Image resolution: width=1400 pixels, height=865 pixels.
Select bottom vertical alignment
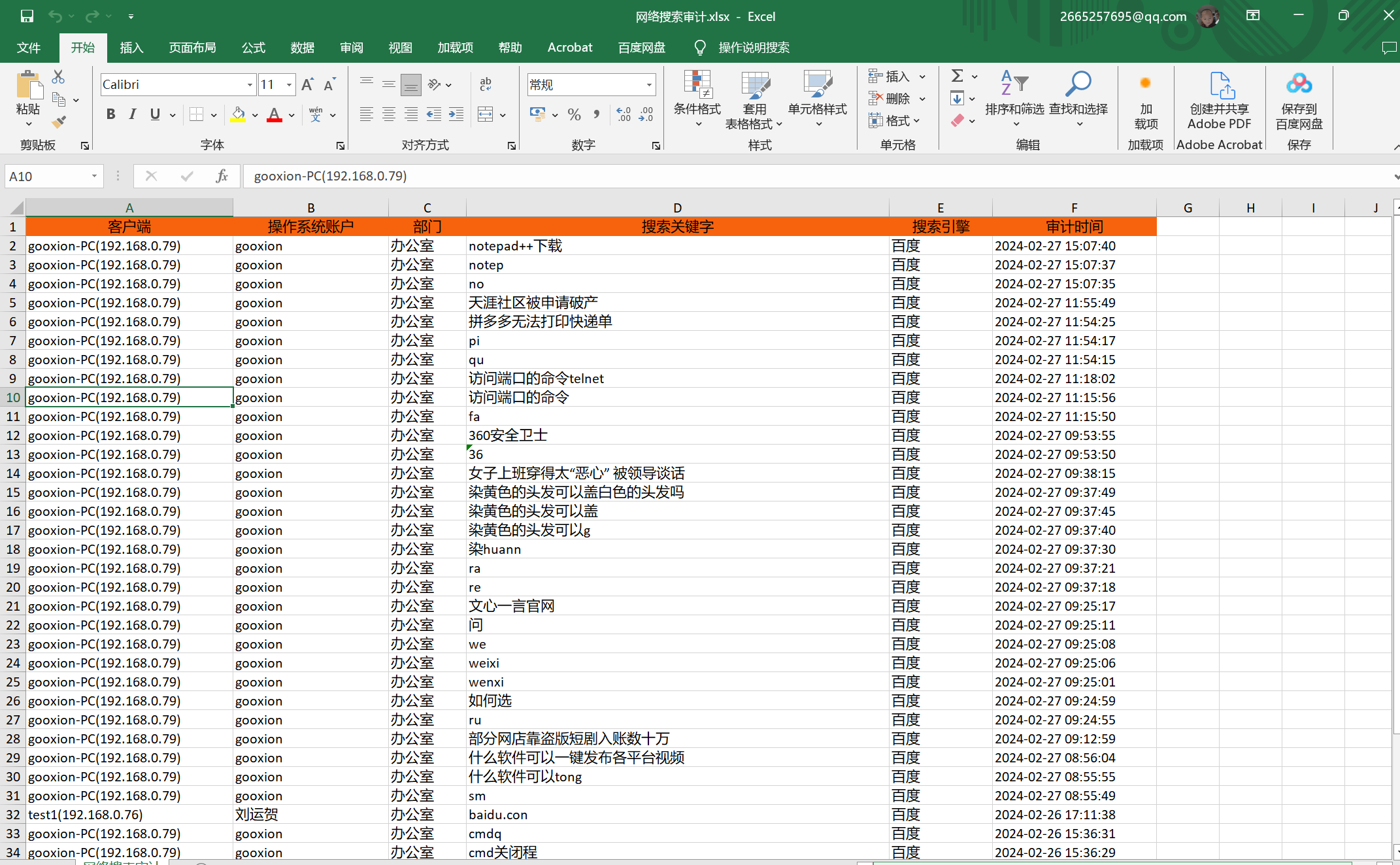tap(411, 84)
